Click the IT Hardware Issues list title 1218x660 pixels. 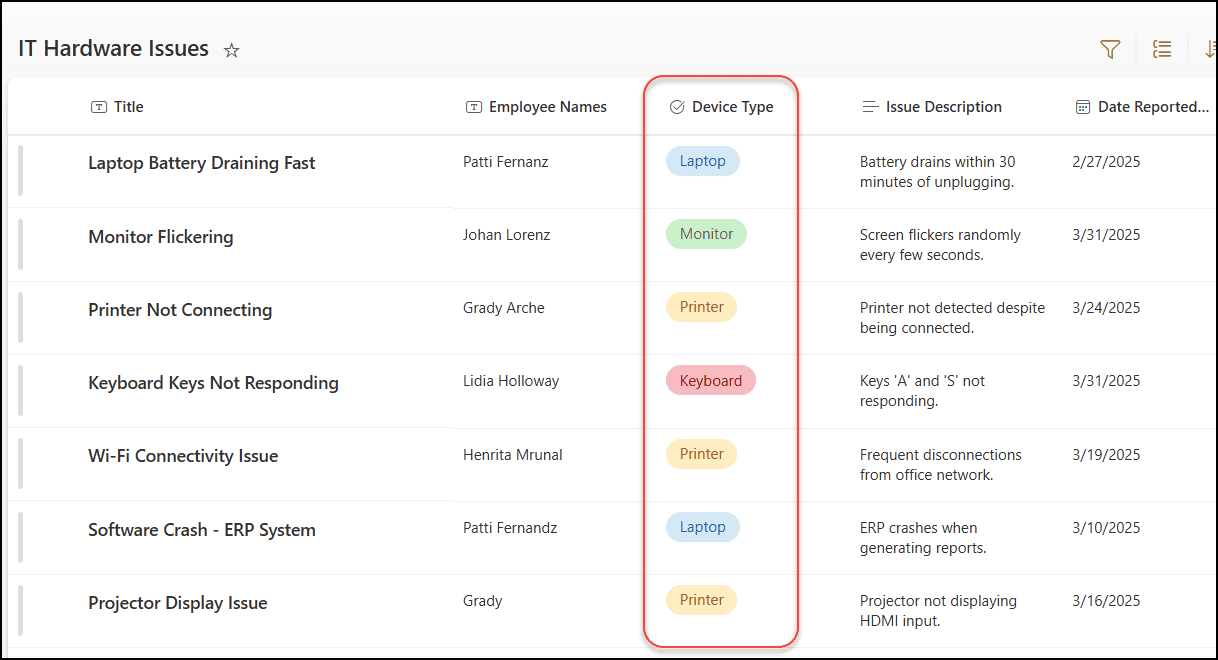click(114, 48)
